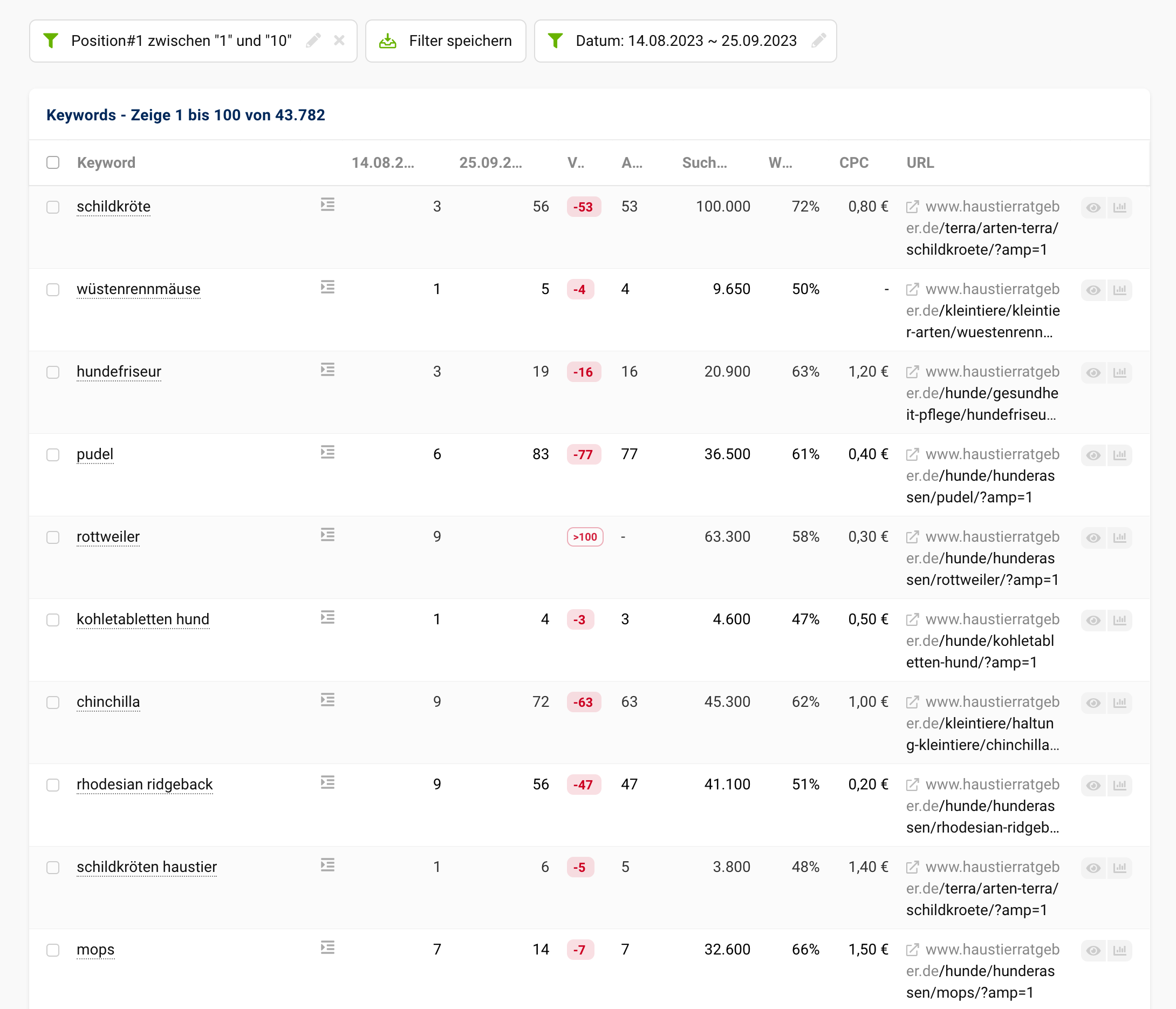Screen dimensions: 1176x1009
Task: Sort by the Keyword column header
Action: click(x=106, y=163)
